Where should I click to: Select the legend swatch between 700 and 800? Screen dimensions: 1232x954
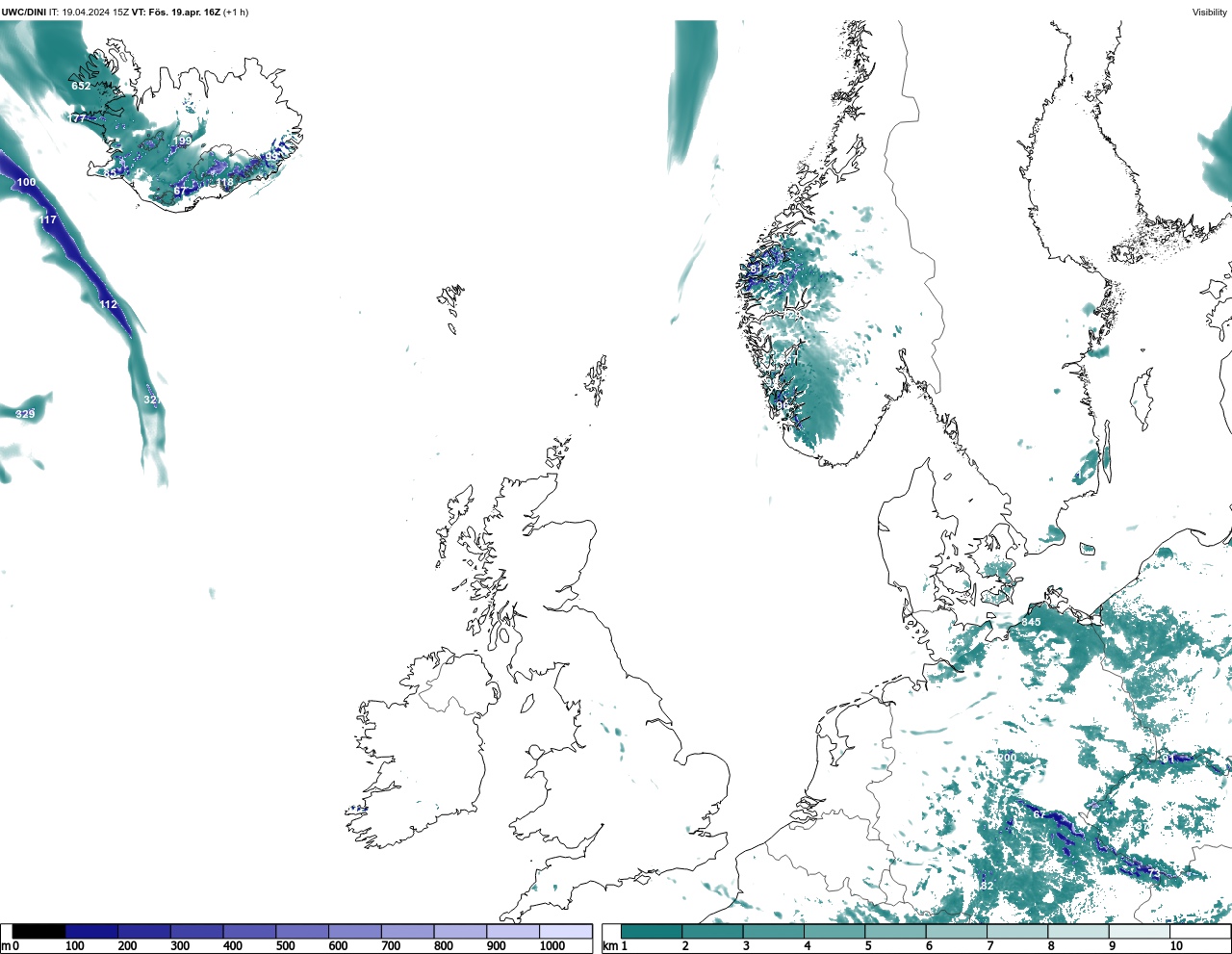(x=408, y=931)
